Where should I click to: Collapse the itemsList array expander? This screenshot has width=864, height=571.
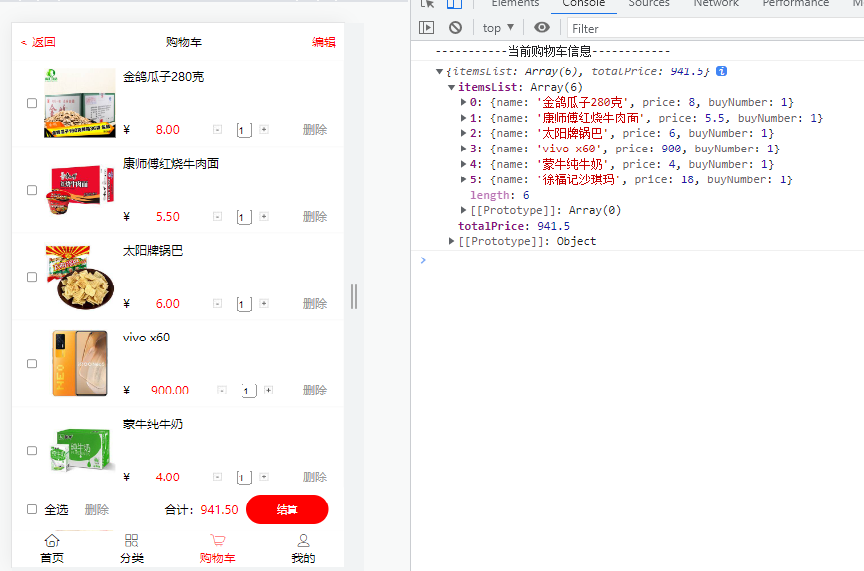pos(451,87)
